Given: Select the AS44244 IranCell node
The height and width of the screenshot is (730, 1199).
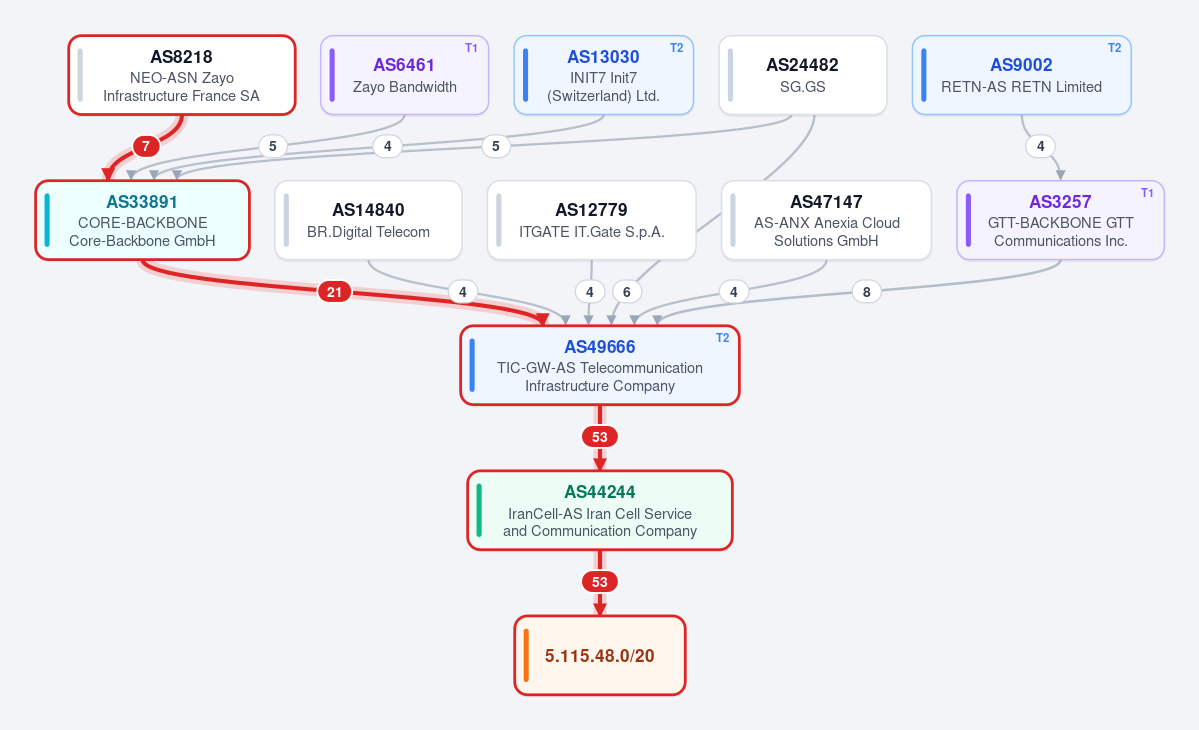Looking at the screenshot, I should 600,511.
